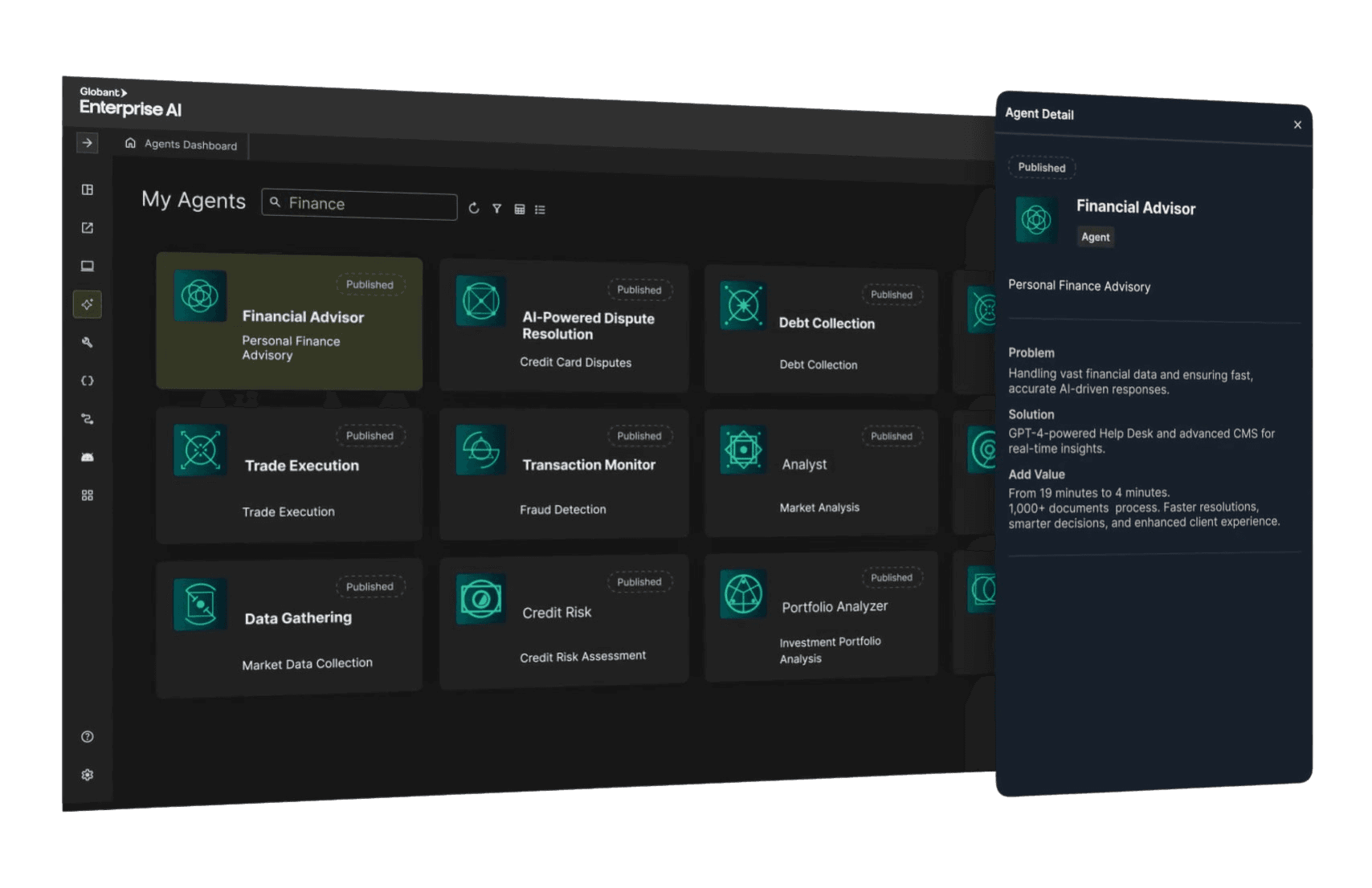
Task: Open the settings gear in sidebar
Action: click(x=88, y=775)
